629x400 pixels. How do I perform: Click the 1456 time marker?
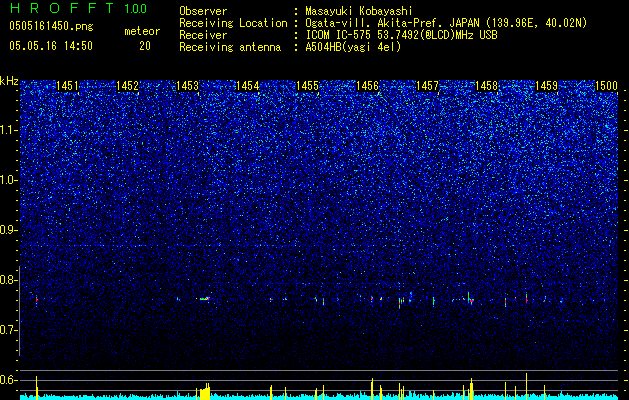coord(367,85)
